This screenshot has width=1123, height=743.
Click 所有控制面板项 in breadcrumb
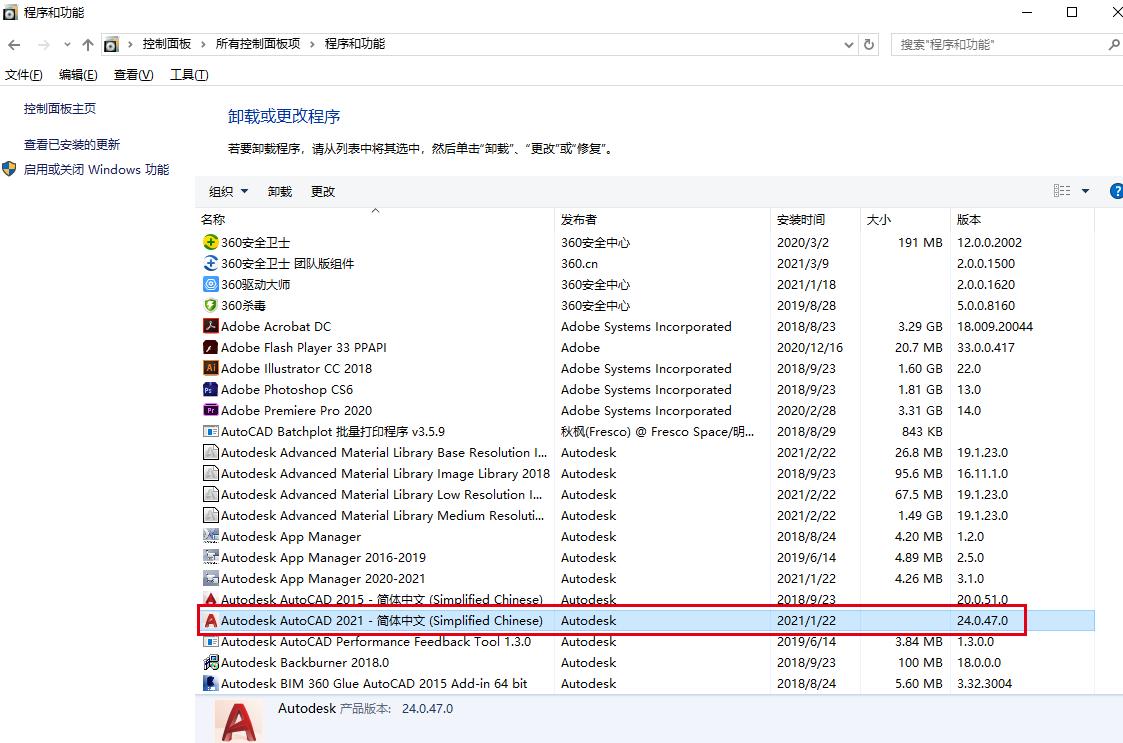(258, 44)
